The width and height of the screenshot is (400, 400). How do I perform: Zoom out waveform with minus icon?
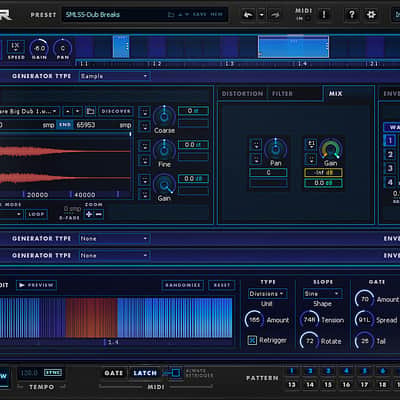(x=99, y=214)
